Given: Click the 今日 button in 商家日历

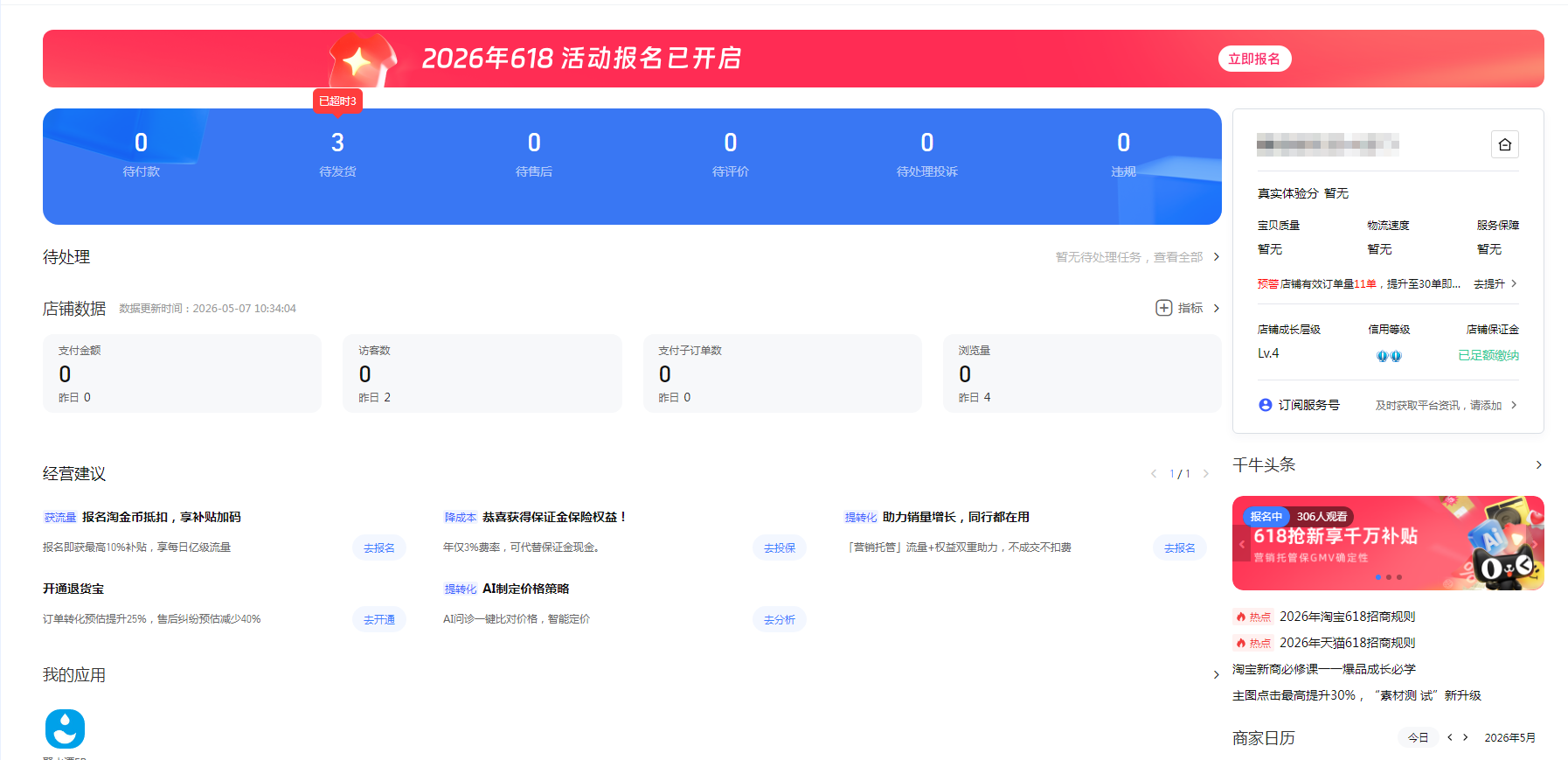Looking at the screenshot, I should coord(1418,737).
